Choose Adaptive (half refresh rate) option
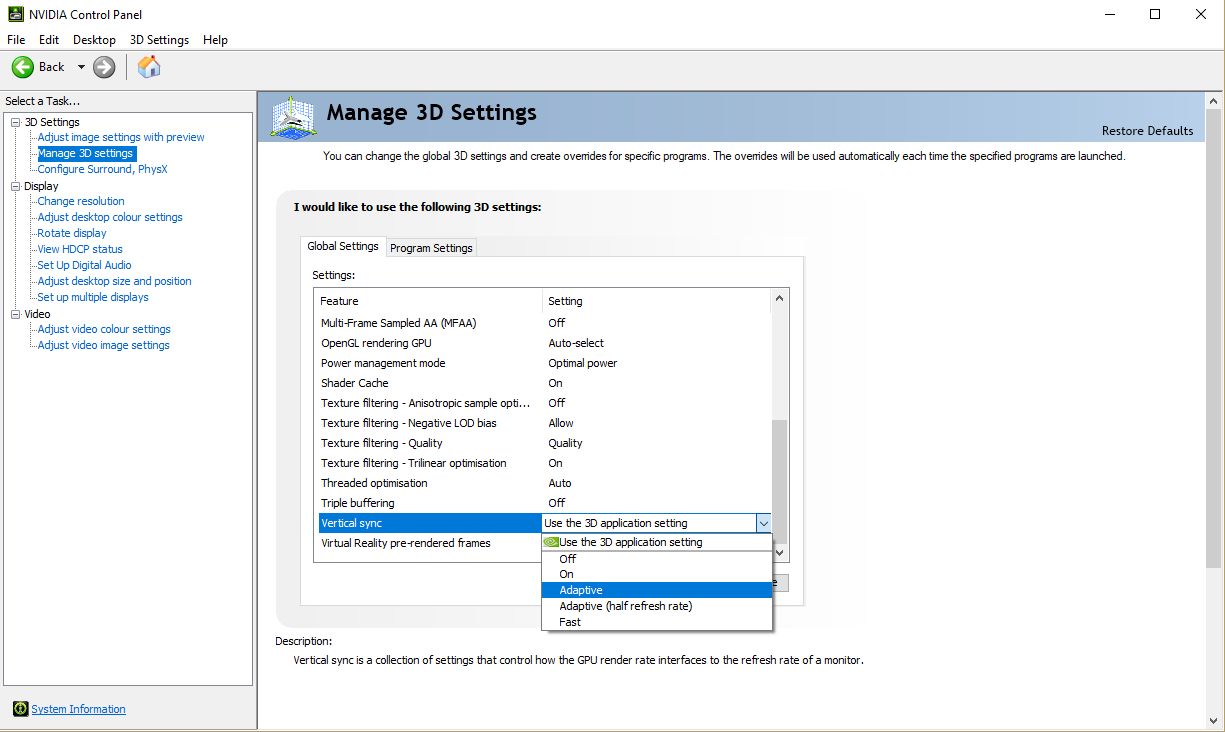The image size is (1225, 732). (657, 606)
